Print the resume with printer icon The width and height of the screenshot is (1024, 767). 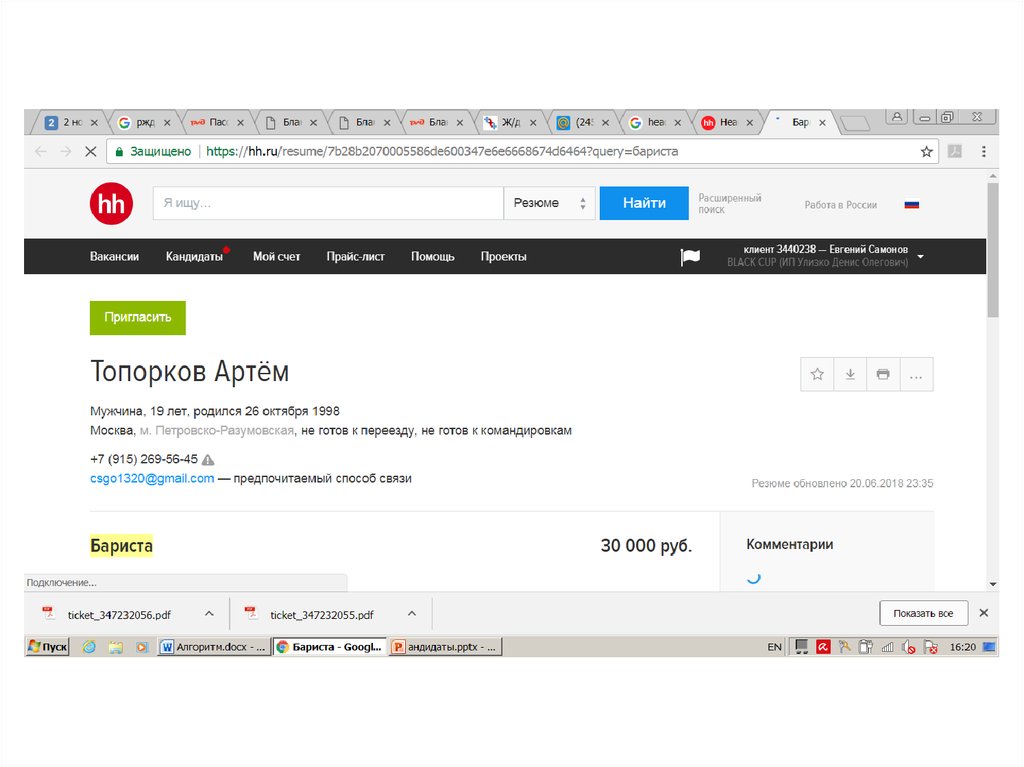[x=883, y=374]
